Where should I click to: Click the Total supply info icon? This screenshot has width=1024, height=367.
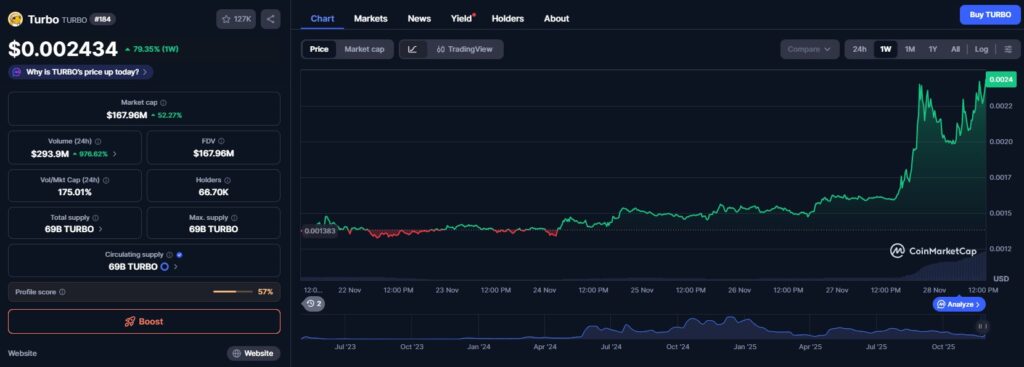(95, 217)
